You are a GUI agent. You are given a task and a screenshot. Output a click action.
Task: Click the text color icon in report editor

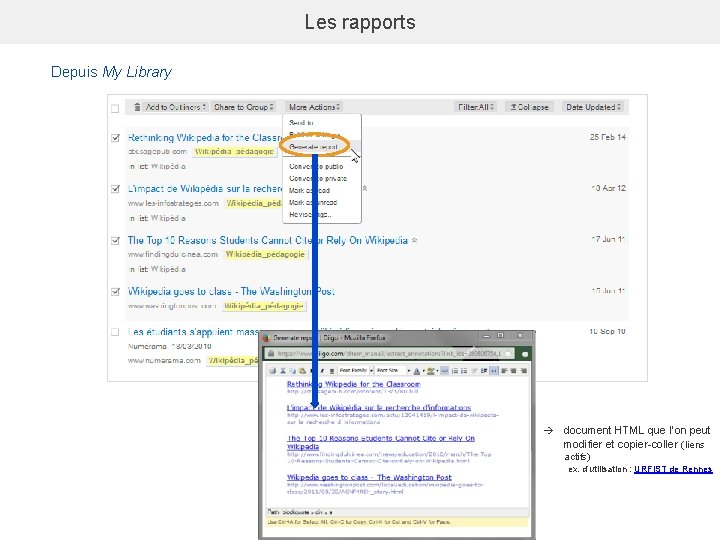417,371
